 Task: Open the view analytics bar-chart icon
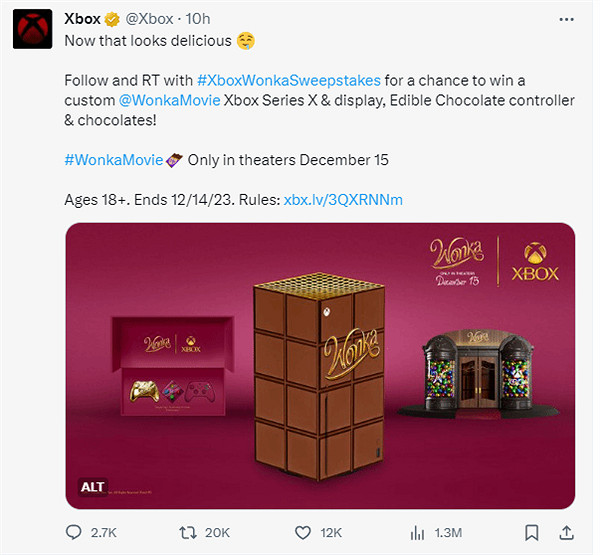[x=418, y=531]
